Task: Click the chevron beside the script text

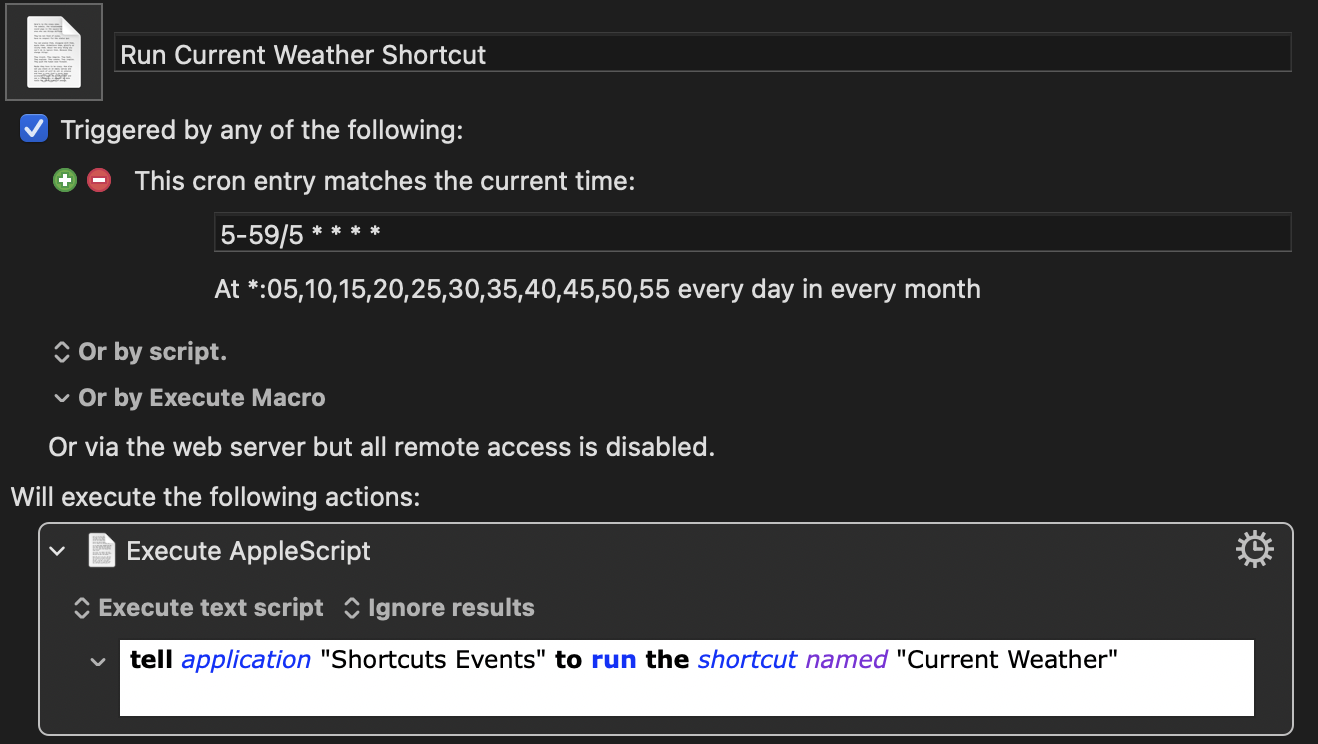Action: click(98, 661)
